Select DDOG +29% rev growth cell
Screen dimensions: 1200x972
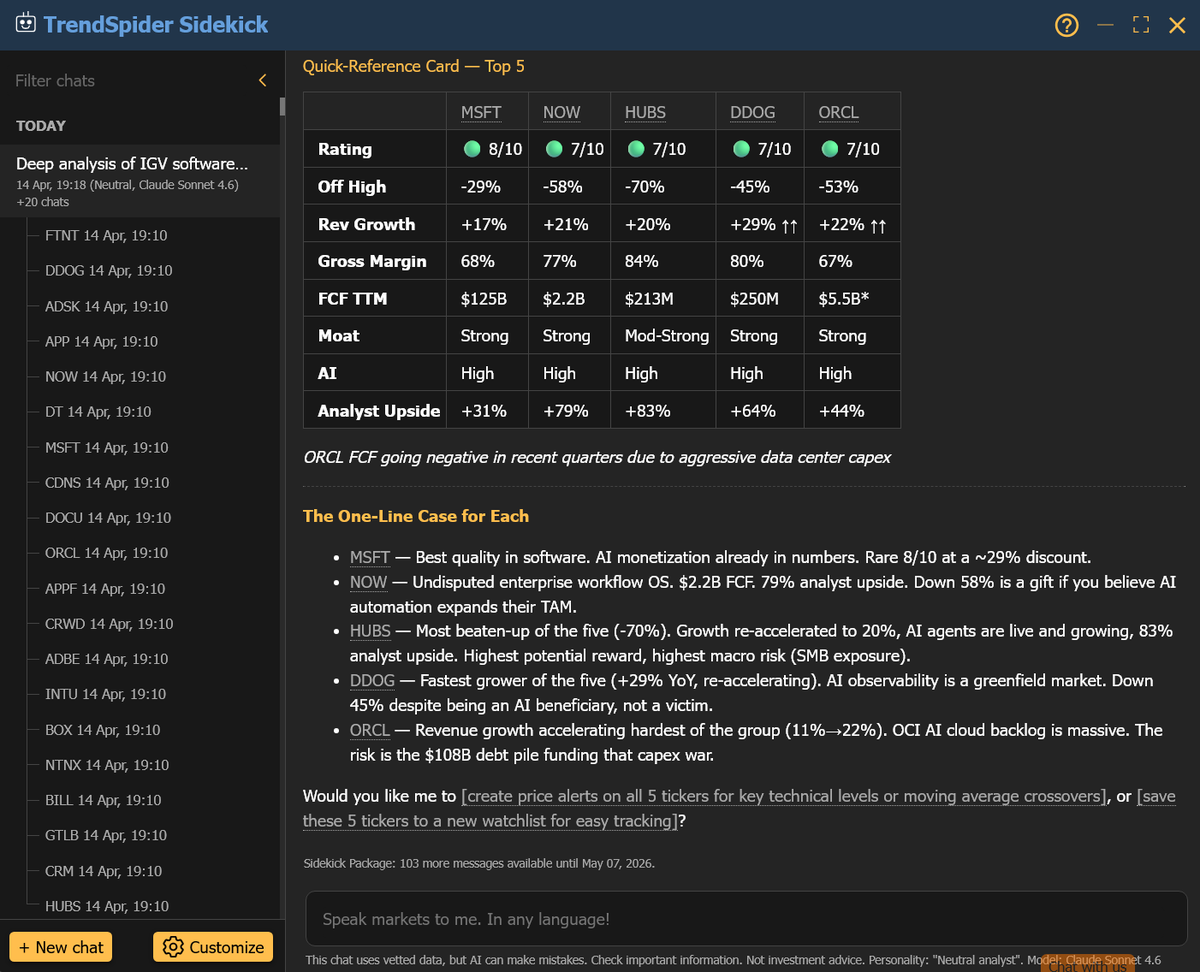tap(759, 224)
